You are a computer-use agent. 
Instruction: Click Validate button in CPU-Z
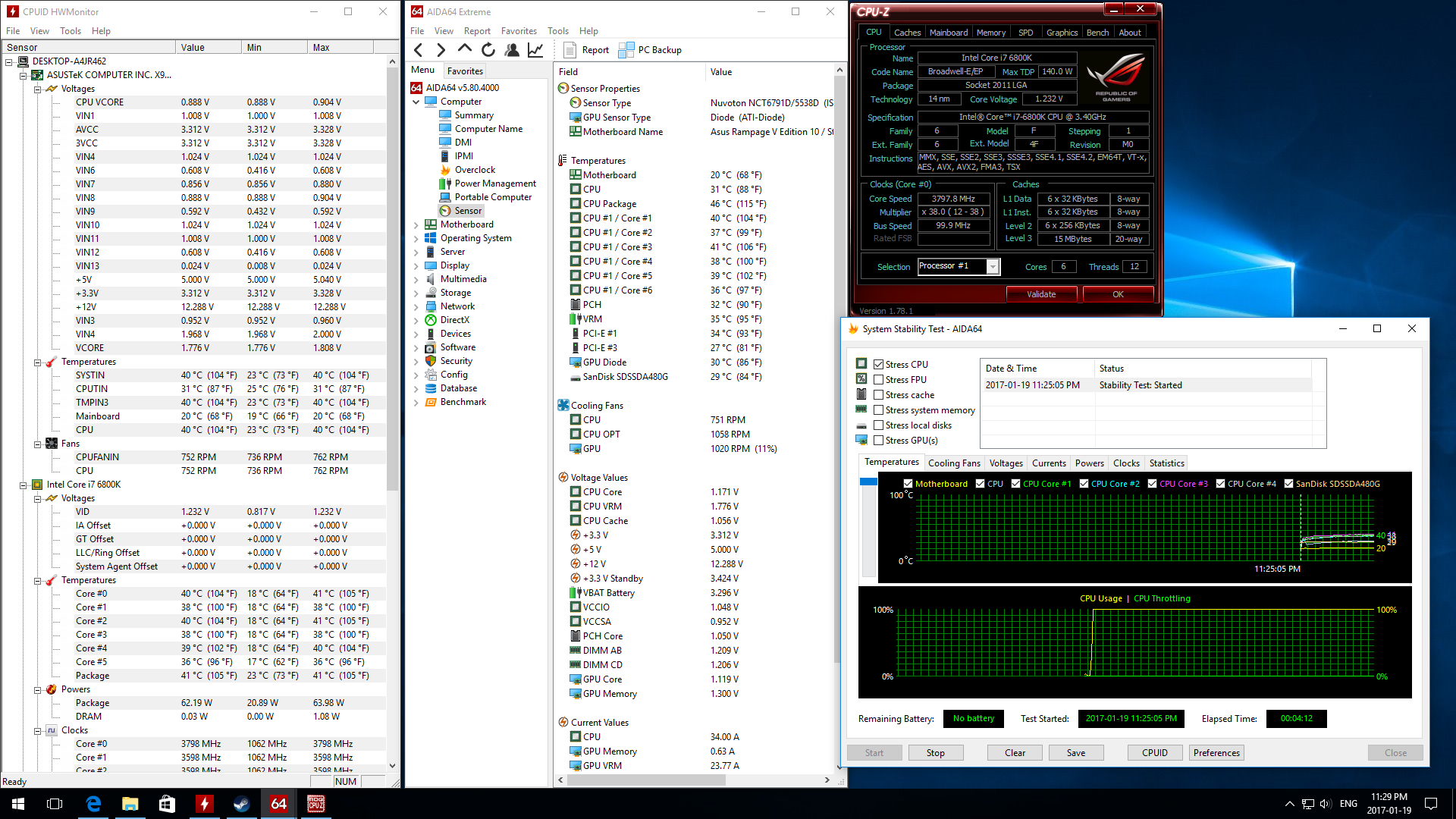1041,294
